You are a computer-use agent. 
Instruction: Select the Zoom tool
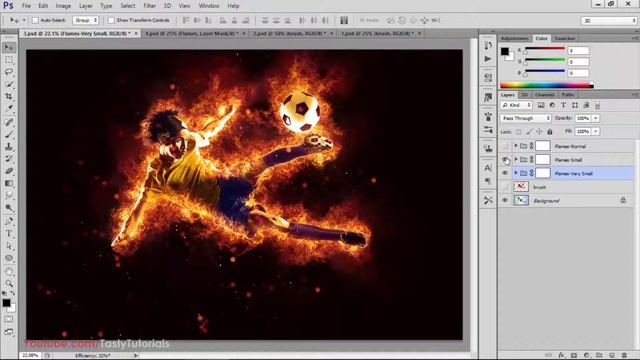(9, 283)
